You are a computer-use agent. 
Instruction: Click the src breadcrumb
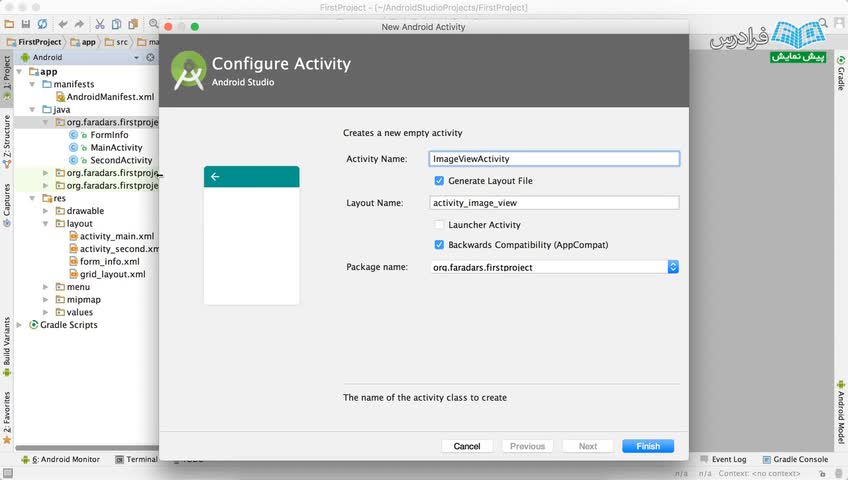[x=117, y=42]
